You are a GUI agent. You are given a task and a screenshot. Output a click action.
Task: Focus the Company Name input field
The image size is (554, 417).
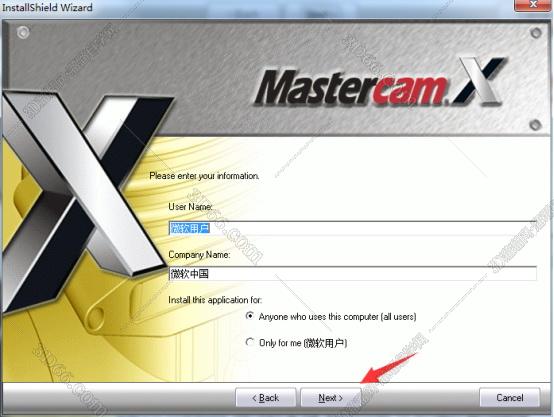(x=353, y=274)
